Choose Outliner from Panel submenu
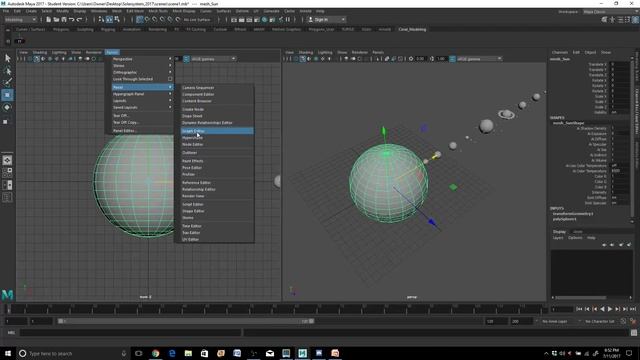640x360 pixels. [217, 153]
